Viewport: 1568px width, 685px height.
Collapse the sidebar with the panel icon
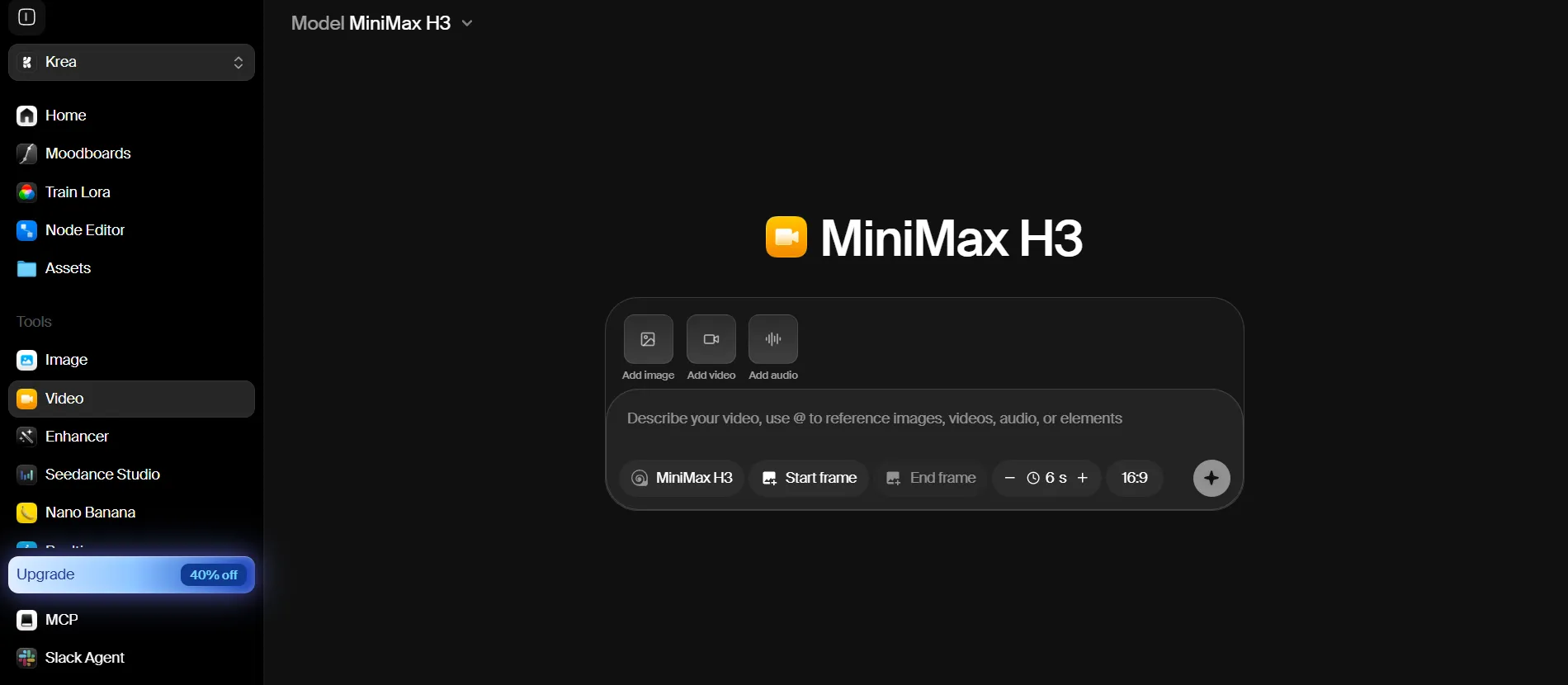click(x=26, y=17)
